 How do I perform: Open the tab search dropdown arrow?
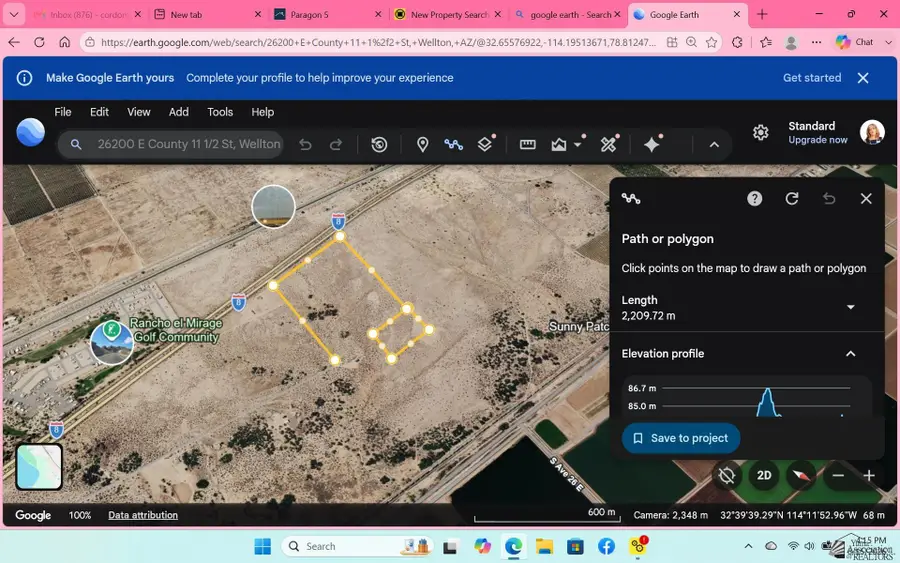[x=14, y=14]
